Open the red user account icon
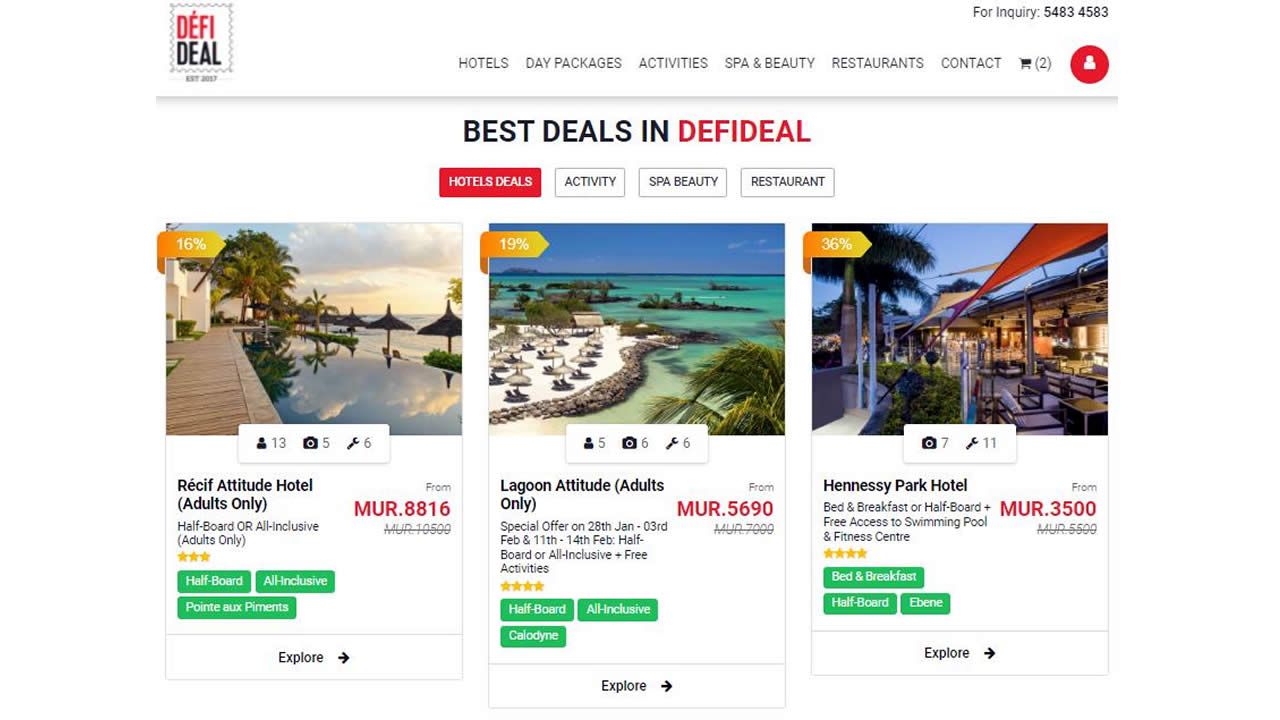Screen dimensions: 1280x720 pos(1089,64)
